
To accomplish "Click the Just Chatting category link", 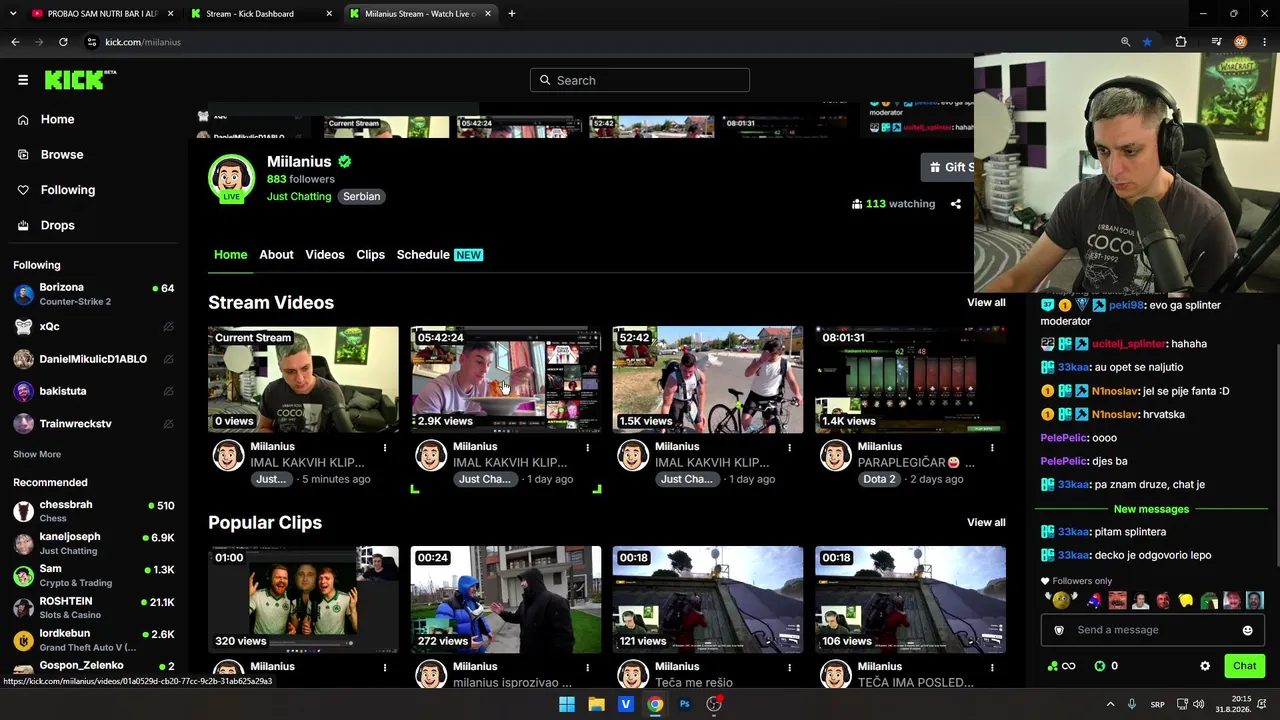I will coord(299,196).
